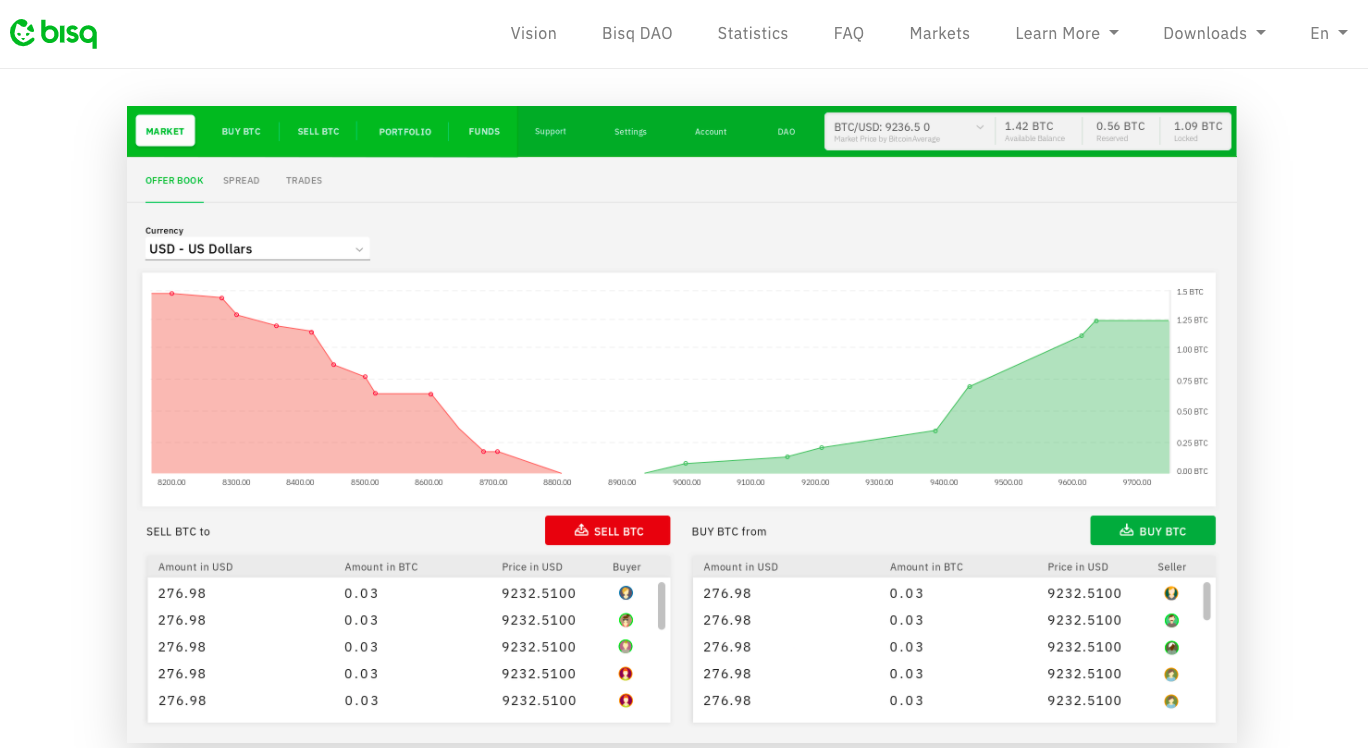Go to Statistics page
1368x748 pixels.
pos(753,34)
